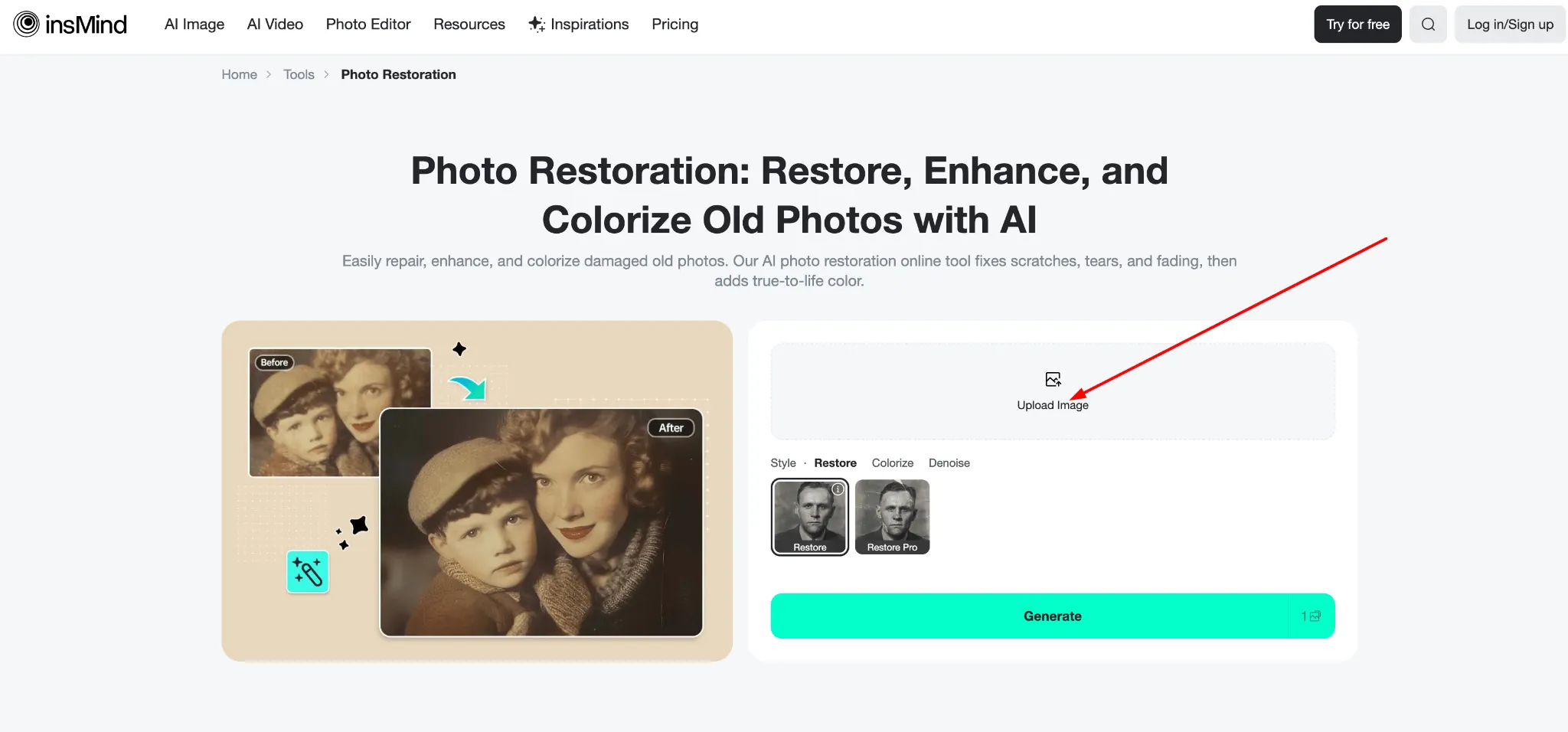Image resolution: width=1568 pixels, height=732 pixels.
Task: Click the magic wand icon in preview
Action: tap(308, 571)
